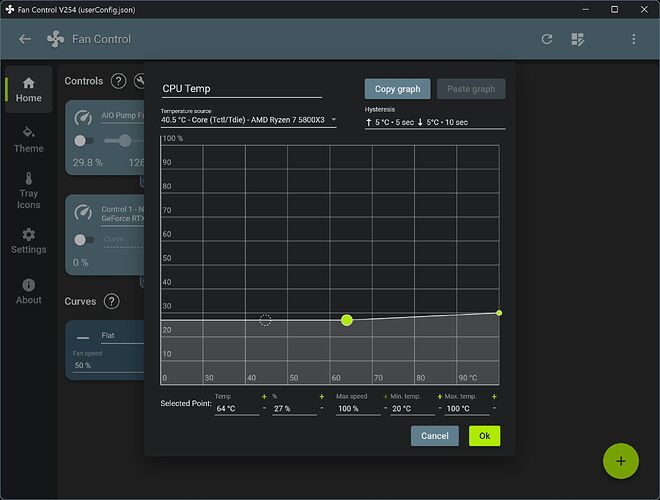Click the Copy graph button

pyautogui.click(x=397, y=89)
